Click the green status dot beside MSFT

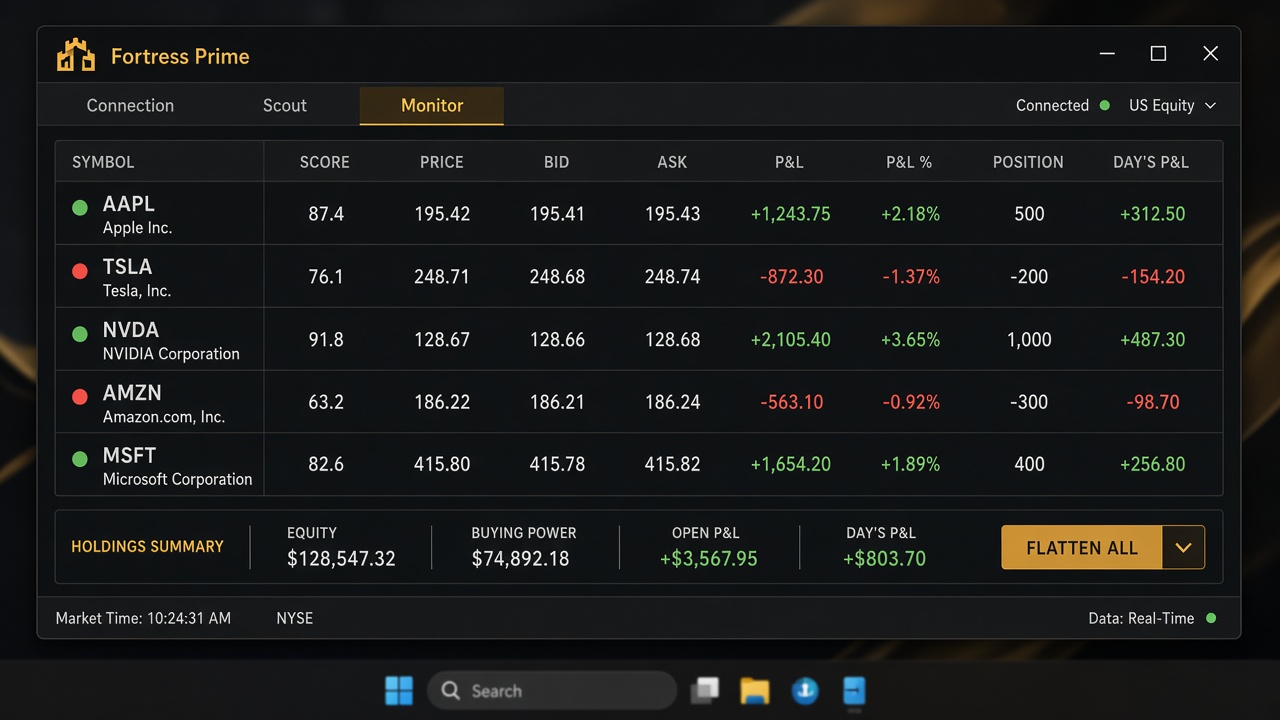click(80, 460)
